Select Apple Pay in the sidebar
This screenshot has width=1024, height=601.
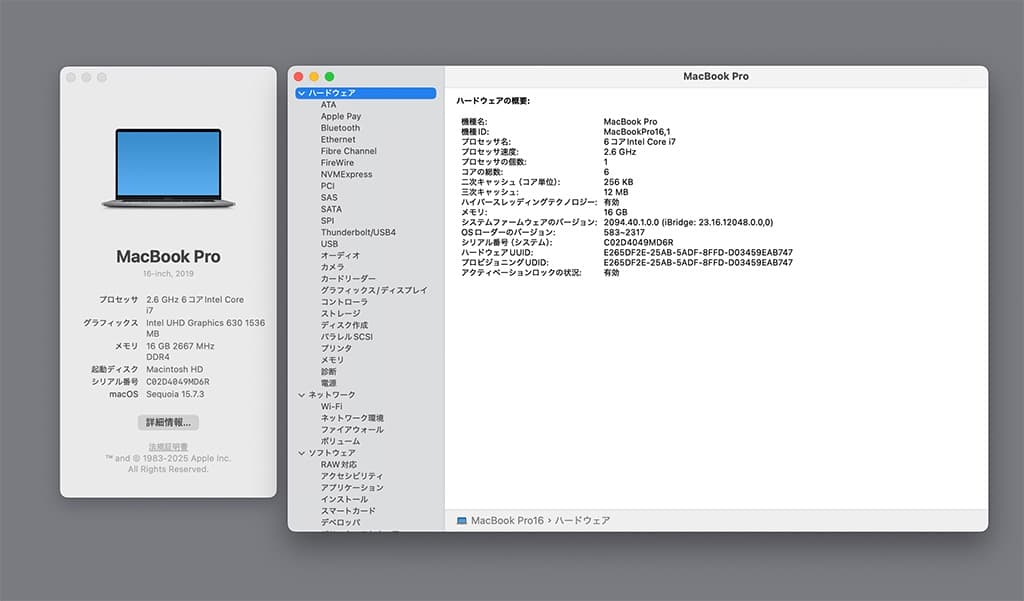point(340,116)
